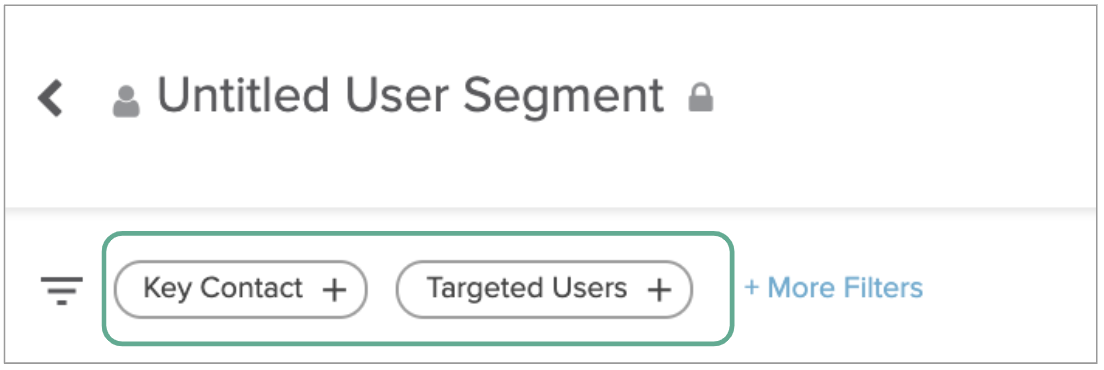This screenshot has width=1104, height=370.
Task: Edit the Untitled User Segment title
Action: point(410,97)
